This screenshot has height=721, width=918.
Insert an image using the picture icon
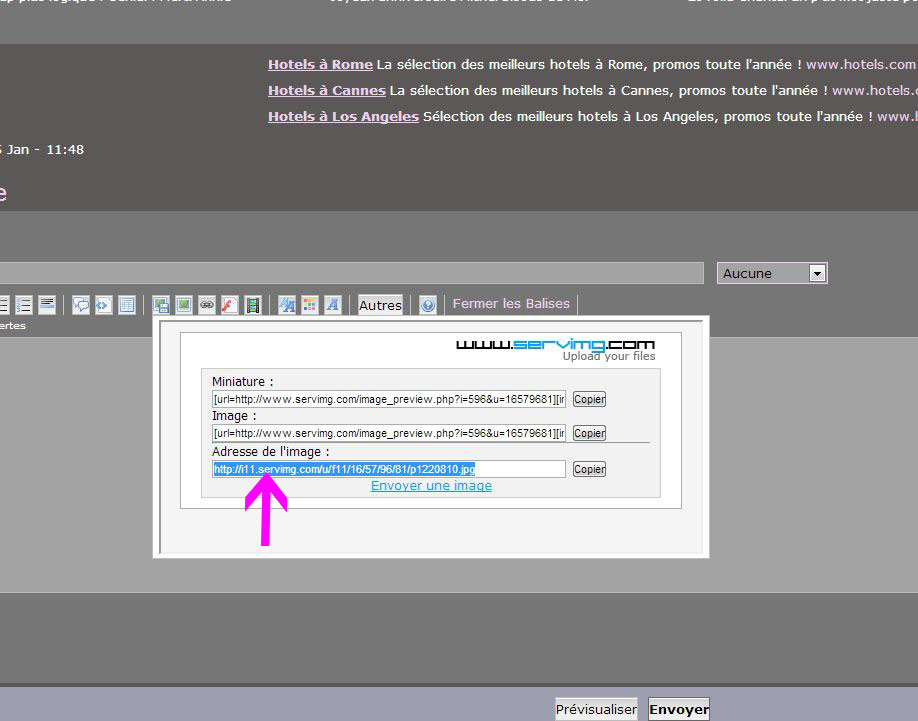184,305
